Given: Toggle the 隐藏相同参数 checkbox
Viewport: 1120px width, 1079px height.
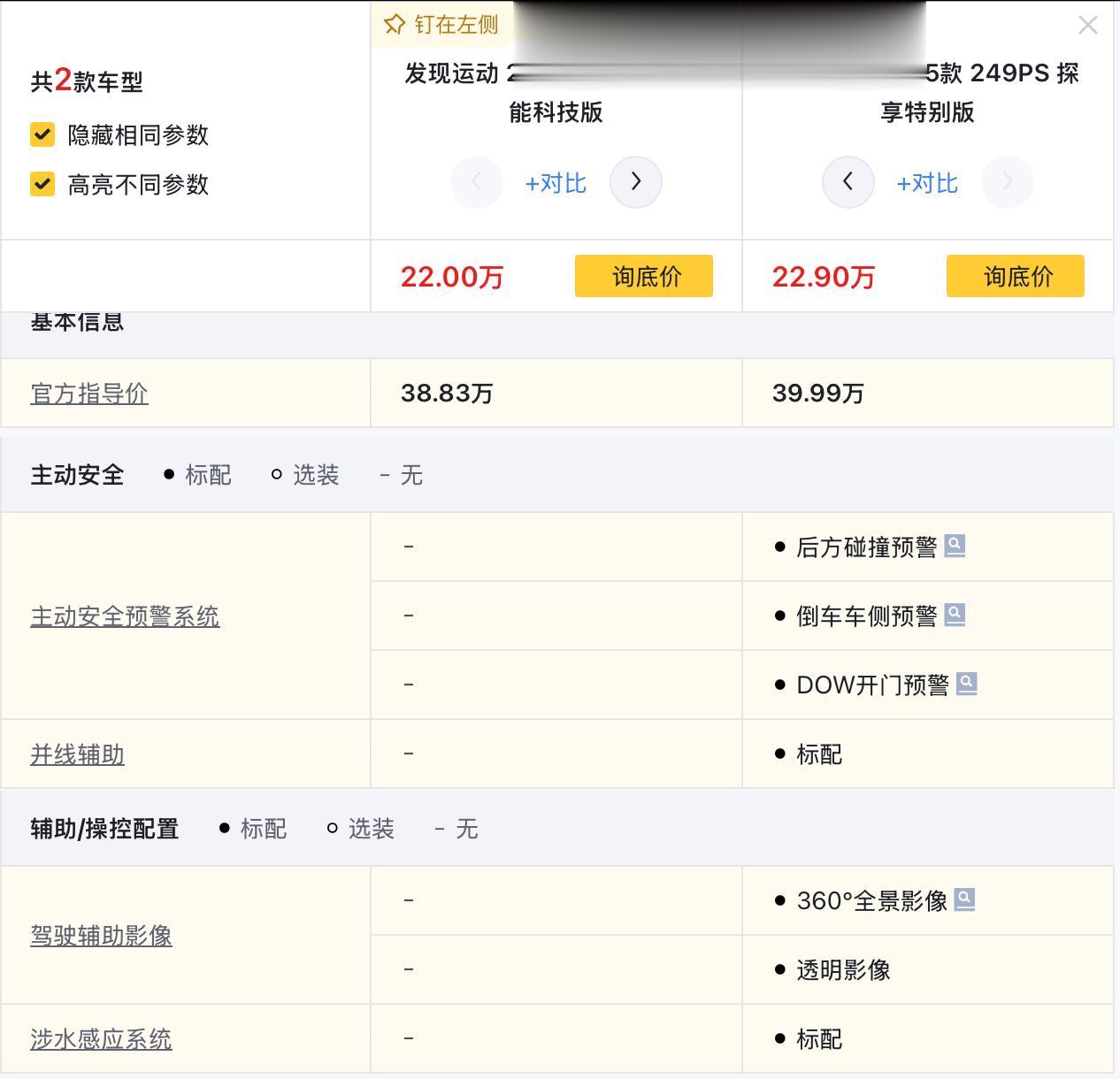Looking at the screenshot, I should (42, 134).
